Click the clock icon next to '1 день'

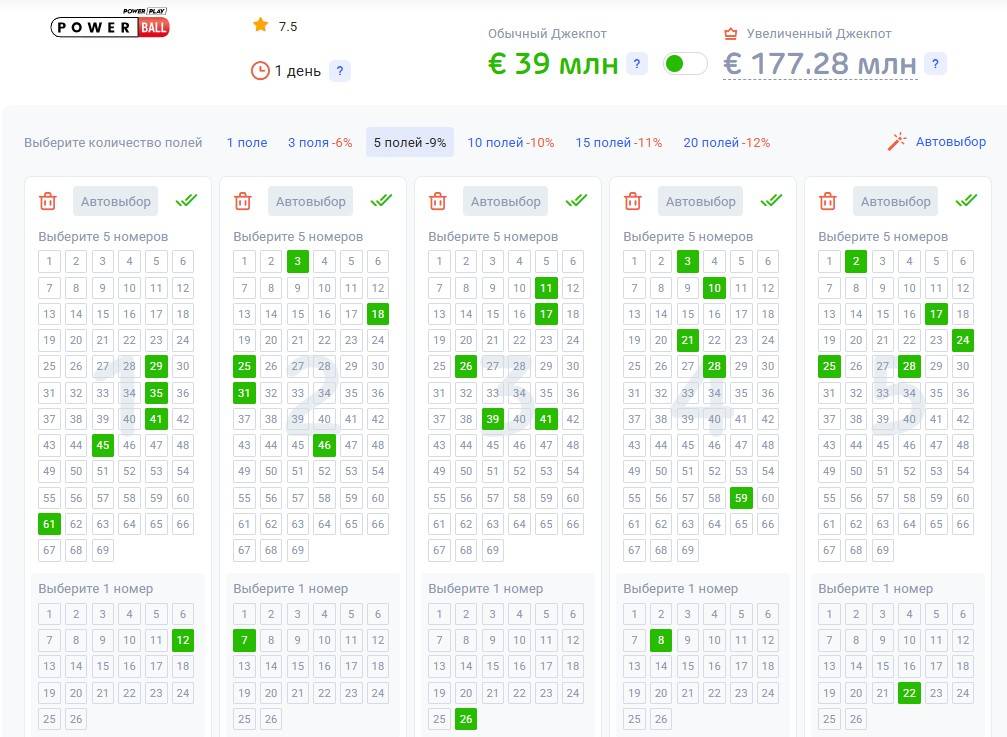click(x=259, y=71)
